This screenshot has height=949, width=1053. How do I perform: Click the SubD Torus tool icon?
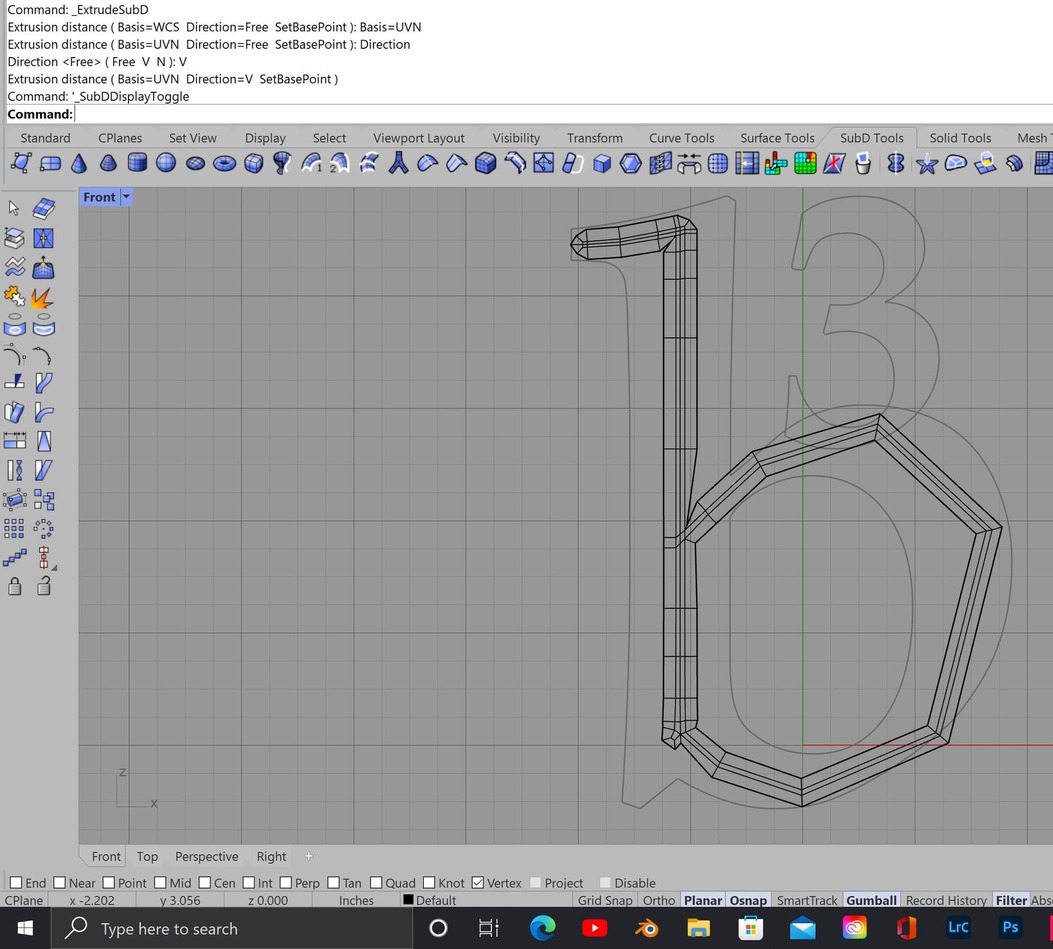point(224,163)
